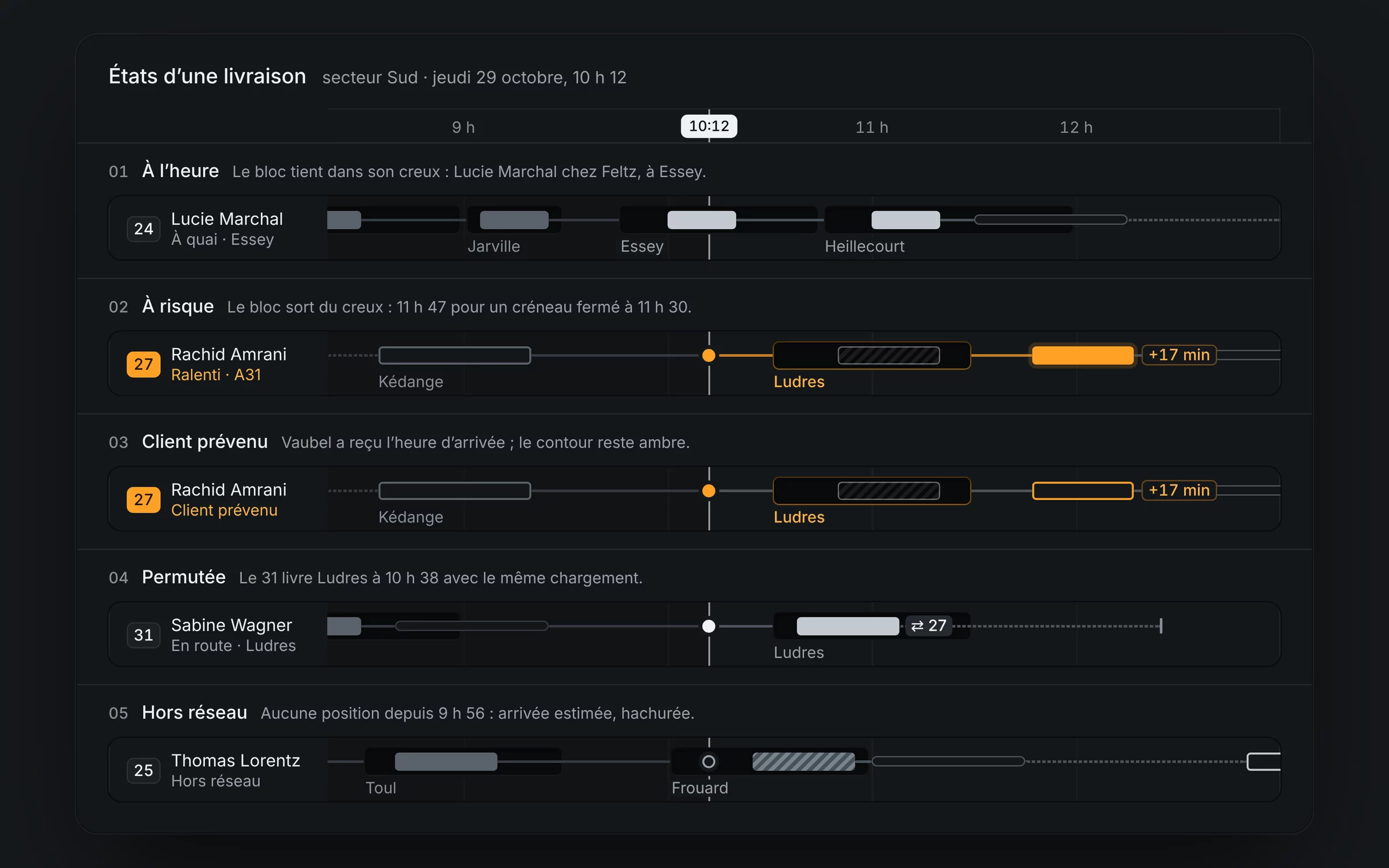Select vehicle badge 31 for Sabine Wagner
The image size is (1389, 868).
coord(144,635)
